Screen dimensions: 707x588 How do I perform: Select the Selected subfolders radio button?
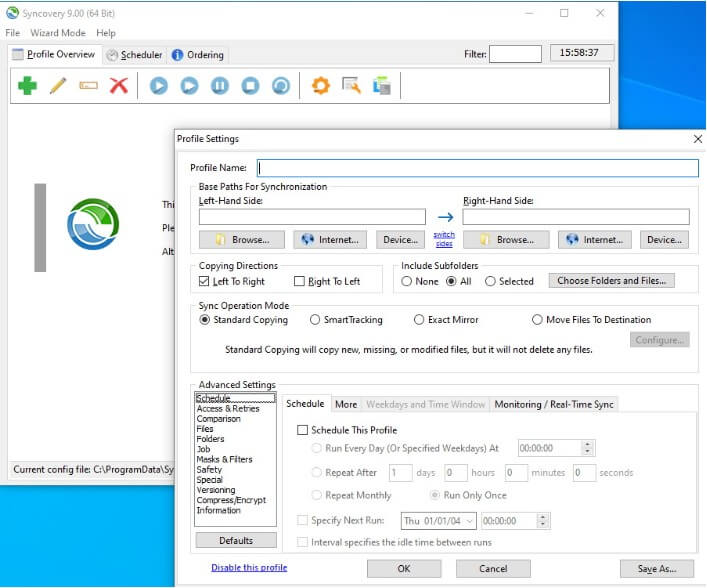[x=490, y=281]
